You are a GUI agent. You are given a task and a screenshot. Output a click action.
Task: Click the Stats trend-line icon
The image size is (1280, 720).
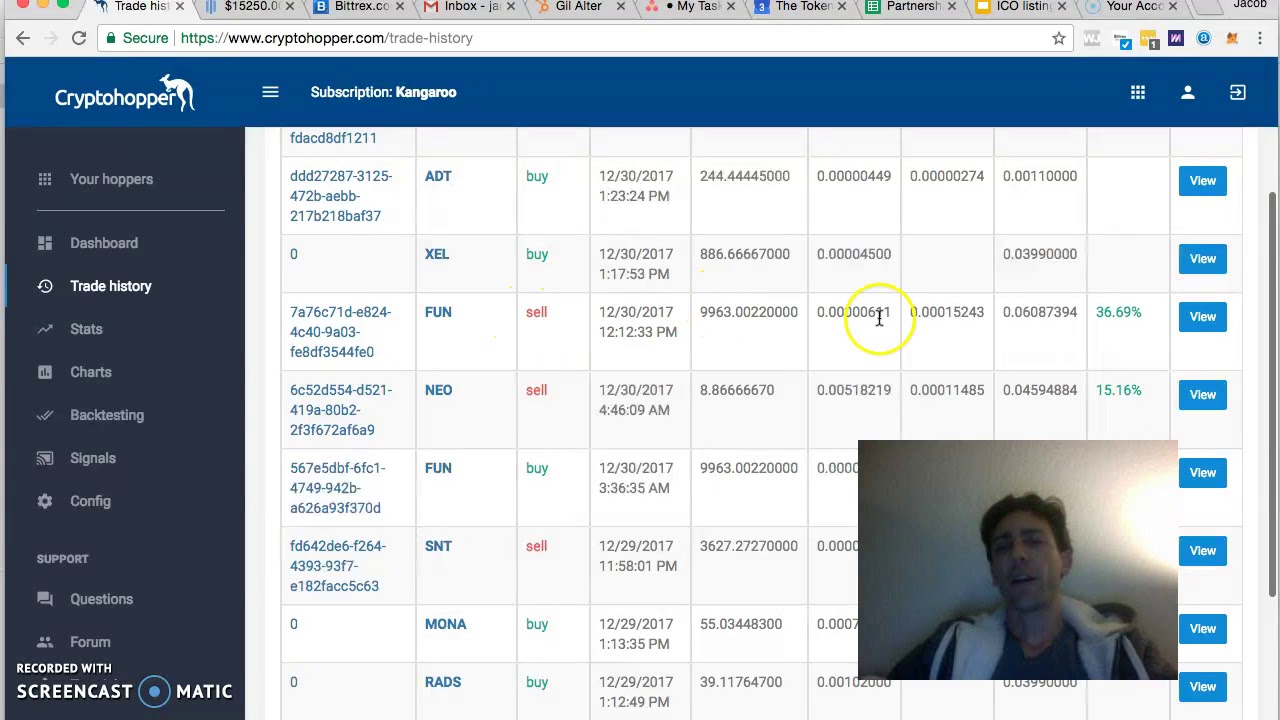[x=45, y=329]
